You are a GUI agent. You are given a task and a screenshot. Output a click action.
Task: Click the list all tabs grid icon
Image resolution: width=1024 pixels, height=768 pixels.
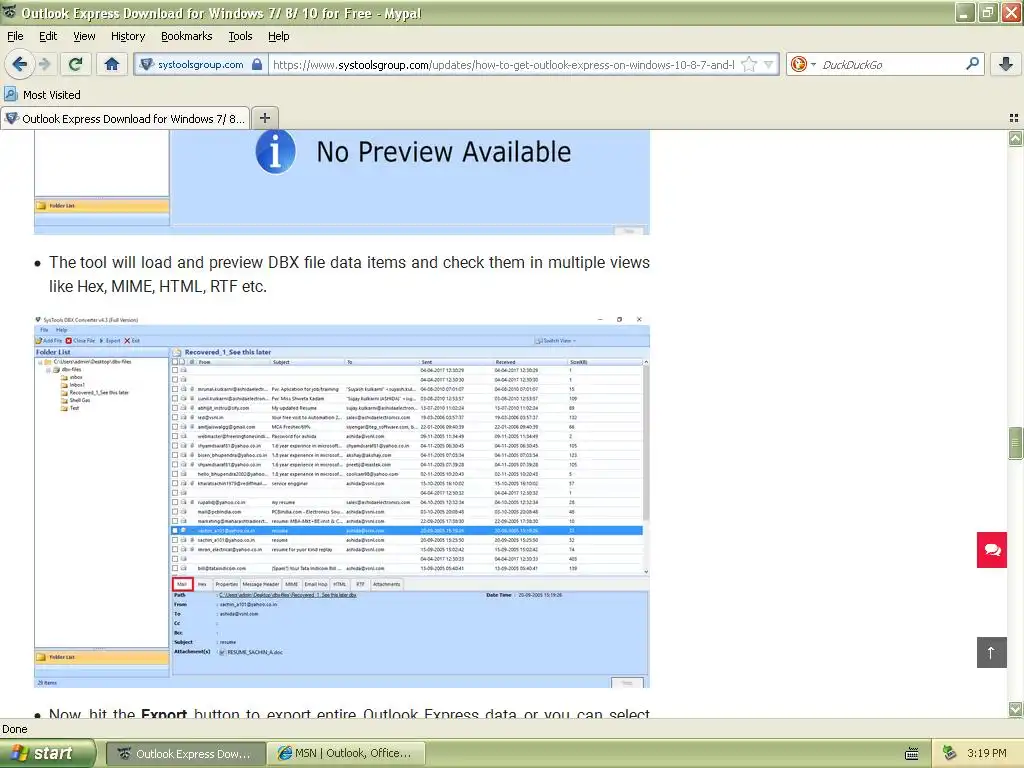pos(1014,118)
